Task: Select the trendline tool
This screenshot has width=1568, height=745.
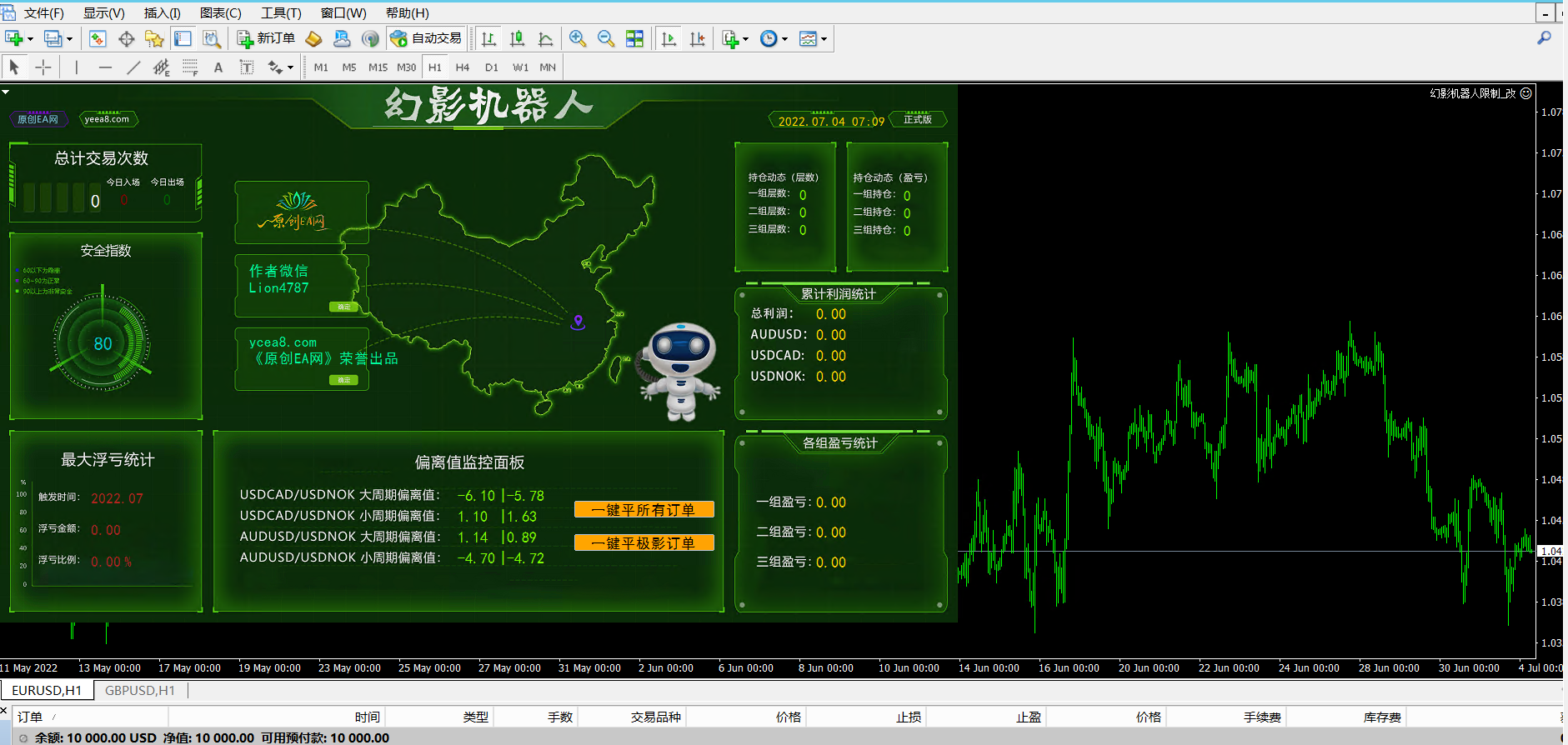Action: [x=133, y=67]
